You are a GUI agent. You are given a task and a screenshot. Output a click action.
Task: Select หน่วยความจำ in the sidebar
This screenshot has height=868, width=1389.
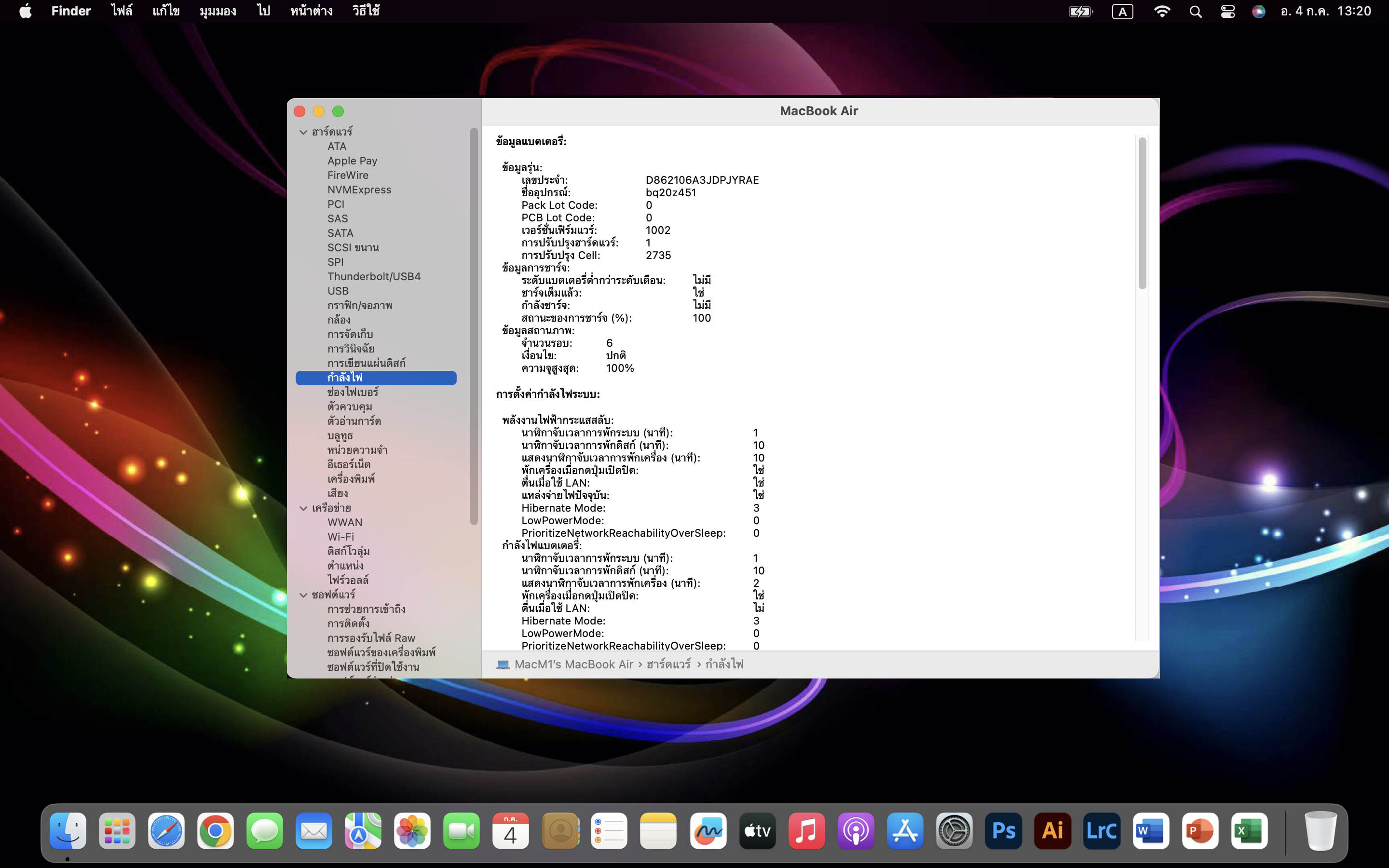coord(357,450)
